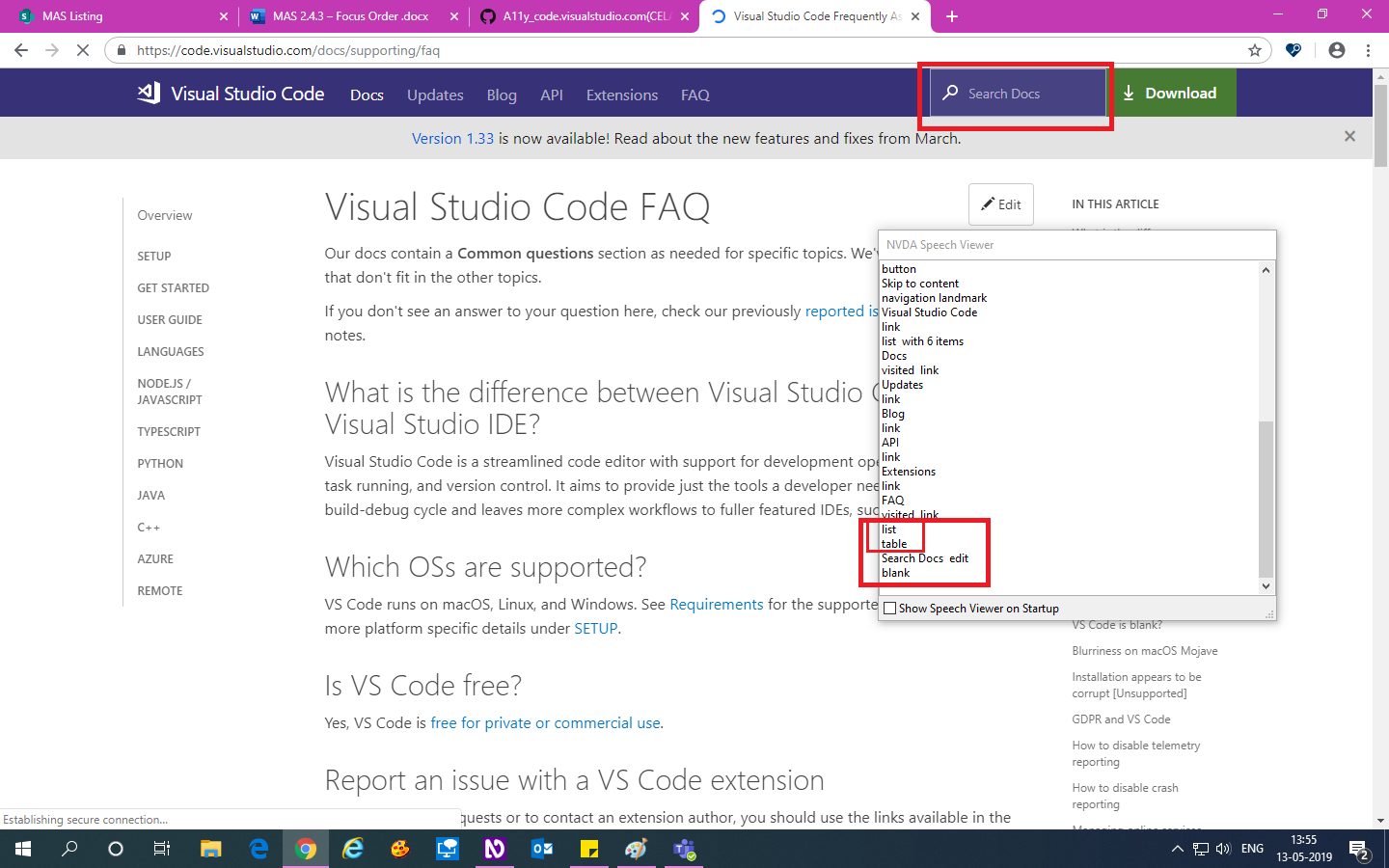The width and height of the screenshot is (1389, 868).
Task: Open the Paint app in the taskbar
Action: pyautogui.click(x=637, y=849)
